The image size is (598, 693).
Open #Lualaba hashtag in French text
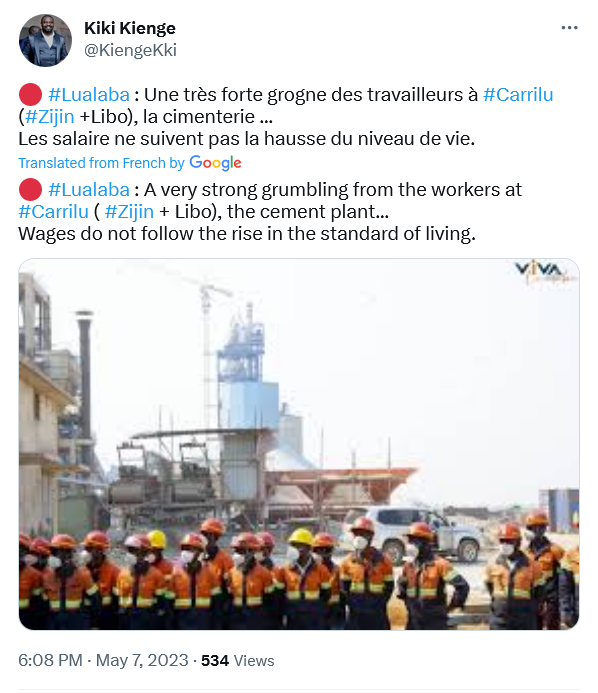click(x=89, y=95)
